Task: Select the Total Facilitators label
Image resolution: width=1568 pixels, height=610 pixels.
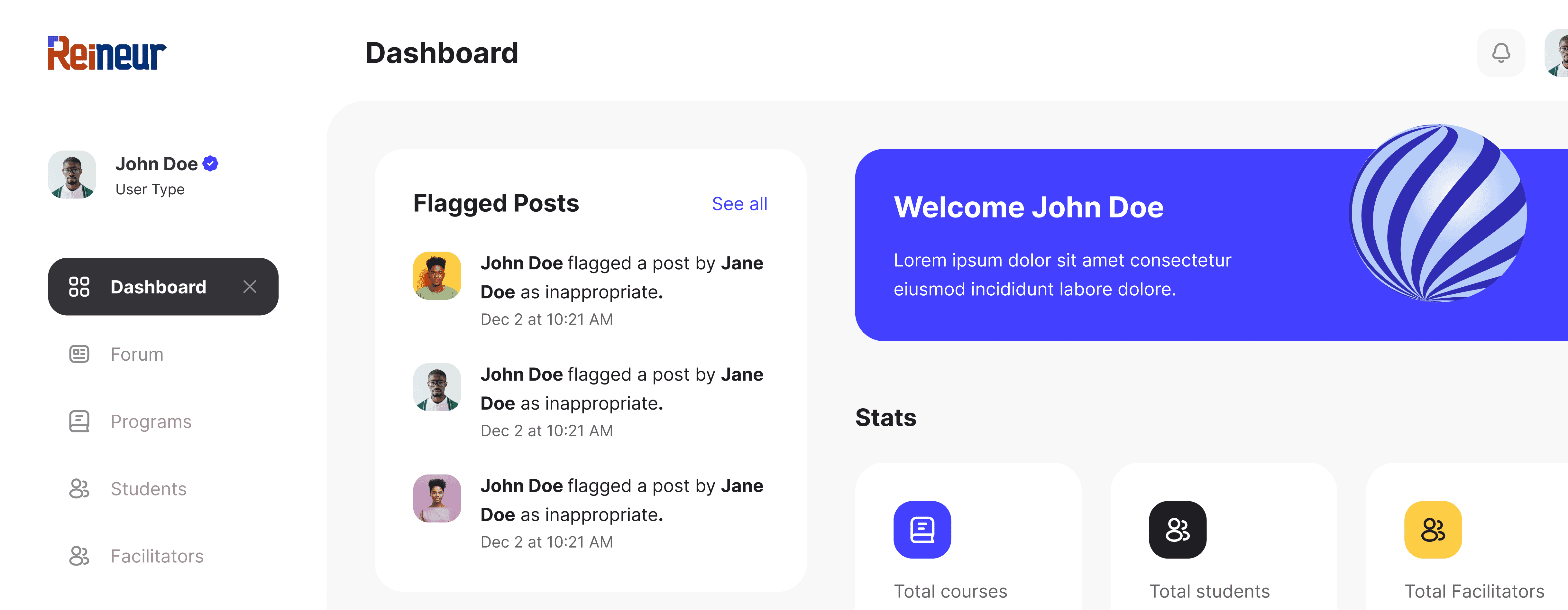Action: [x=1474, y=591]
